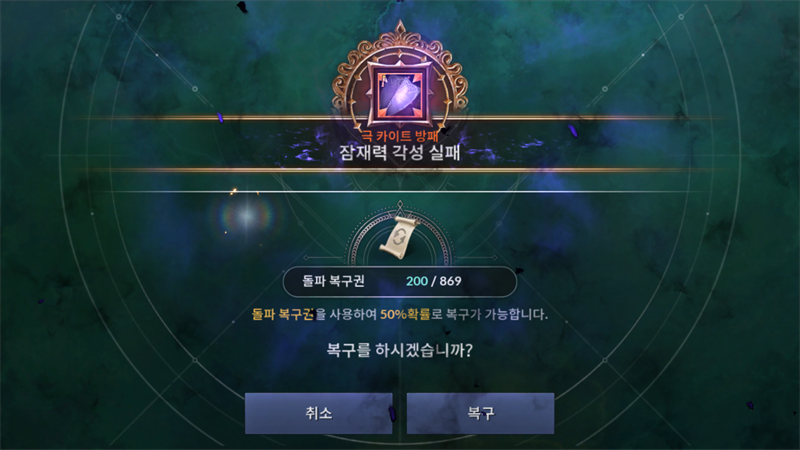Click the recycle arrows symbol on the scroll
The image size is (800, 450).
400,237
